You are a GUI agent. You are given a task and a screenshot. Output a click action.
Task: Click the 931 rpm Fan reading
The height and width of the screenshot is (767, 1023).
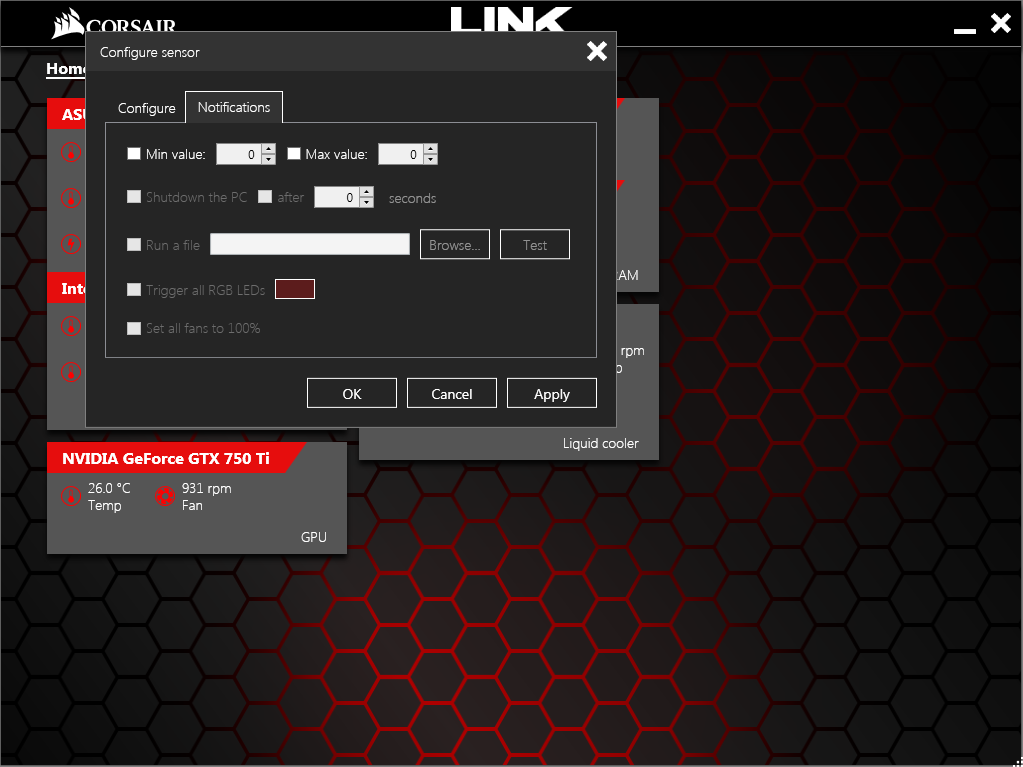[x=206, y=496]
